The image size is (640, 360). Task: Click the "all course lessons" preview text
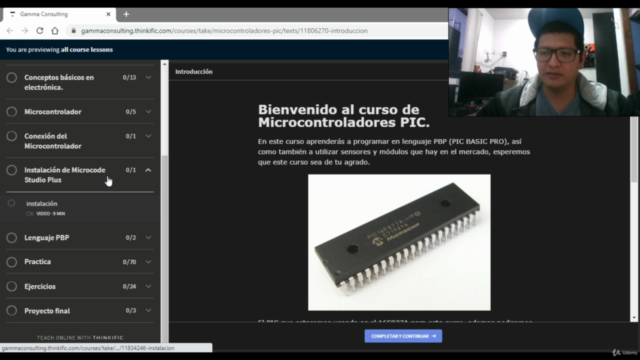[87, 49]
